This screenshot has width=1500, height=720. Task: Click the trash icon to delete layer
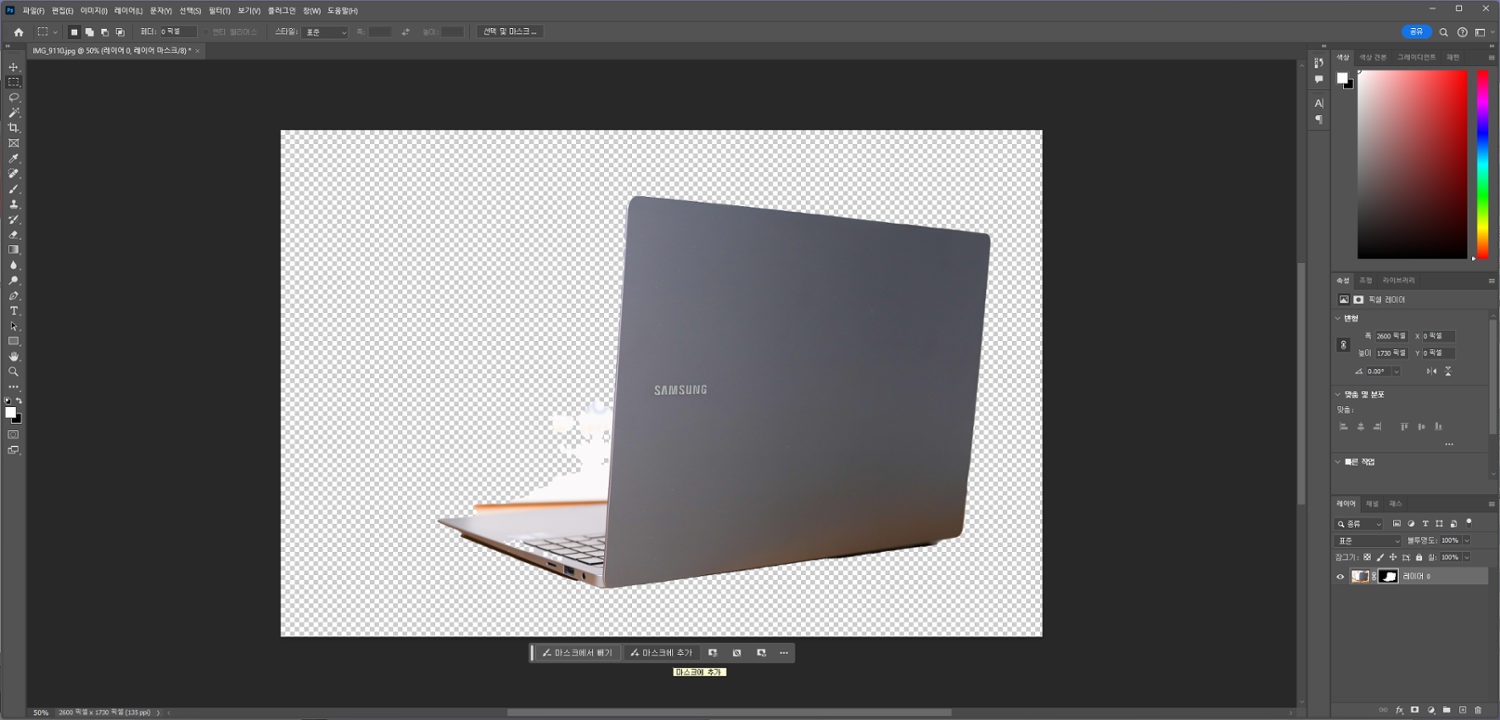tap(1478, 710)
